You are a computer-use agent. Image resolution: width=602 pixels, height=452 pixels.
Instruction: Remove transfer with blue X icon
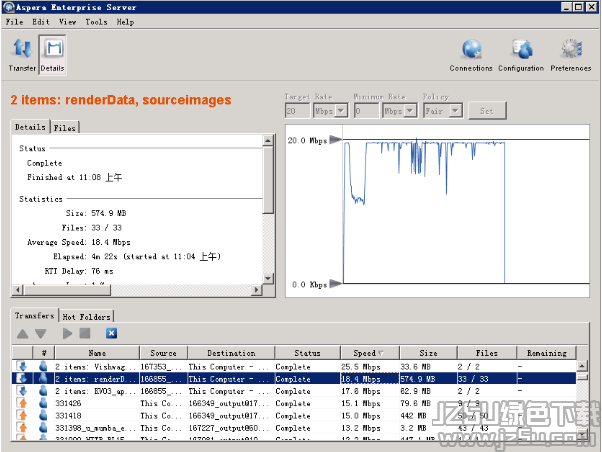[x=111, y=333]
